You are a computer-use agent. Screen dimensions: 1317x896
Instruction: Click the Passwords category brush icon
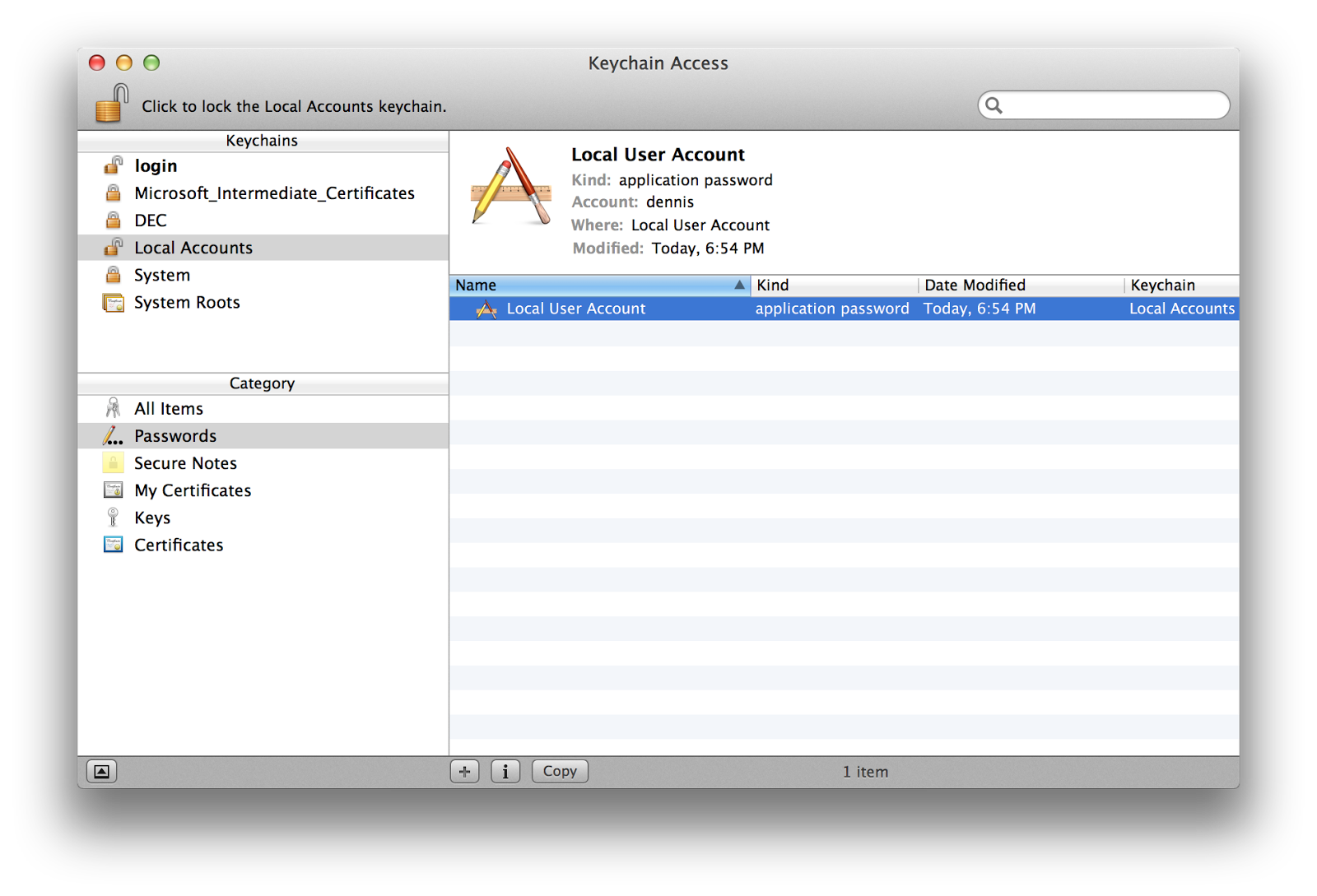[113, 435]
